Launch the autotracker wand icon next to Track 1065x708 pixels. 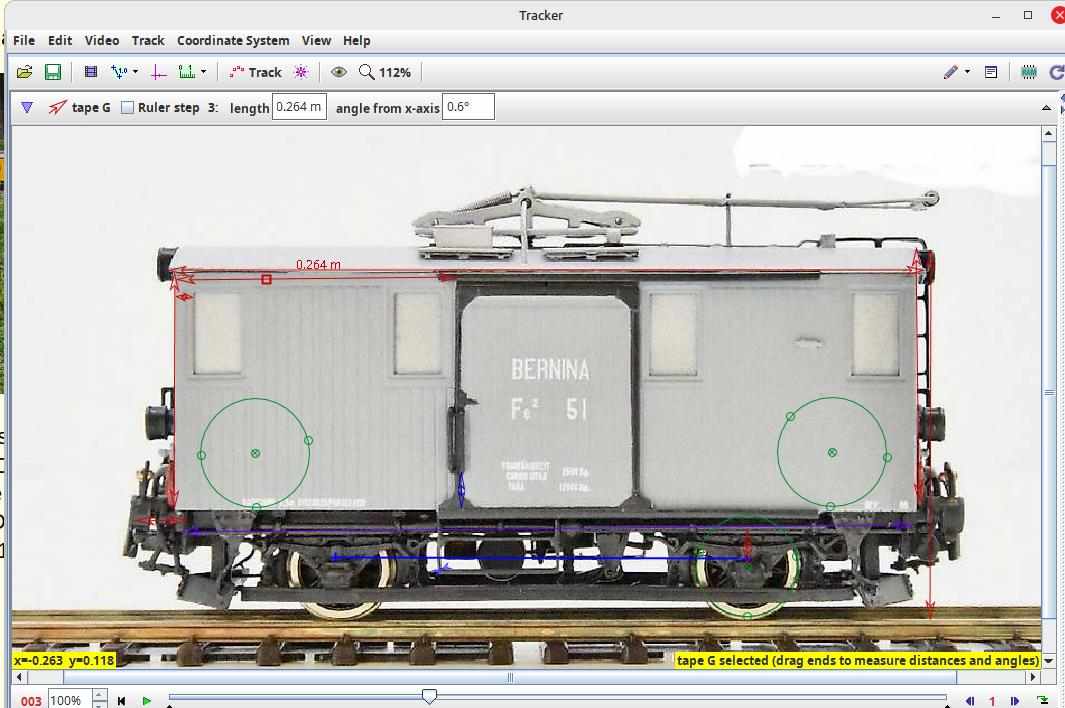point(299,71)
